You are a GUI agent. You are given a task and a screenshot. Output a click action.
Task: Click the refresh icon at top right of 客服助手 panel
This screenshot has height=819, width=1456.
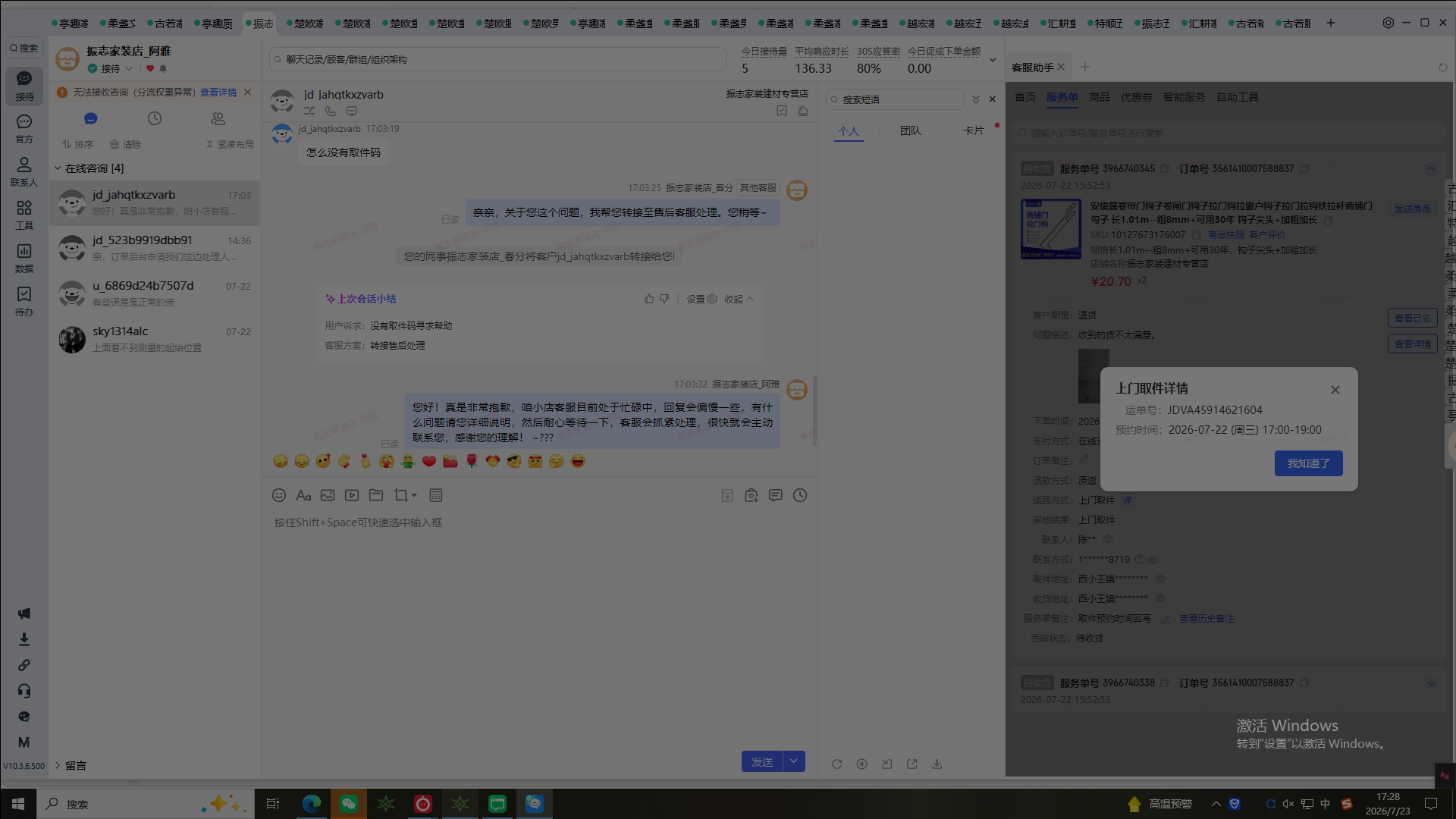(1443, 67)
